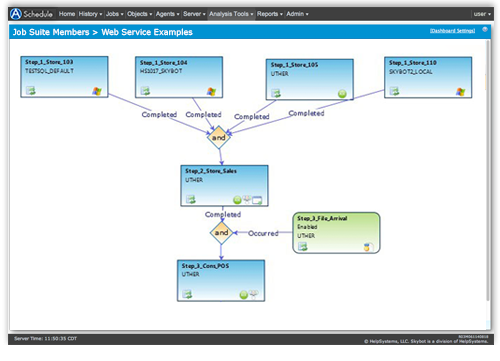Image resolution: width=500 pixels, height=361 pixels.
Task: Click the vertical scrollbar on the right
Action: click(487, 170)
